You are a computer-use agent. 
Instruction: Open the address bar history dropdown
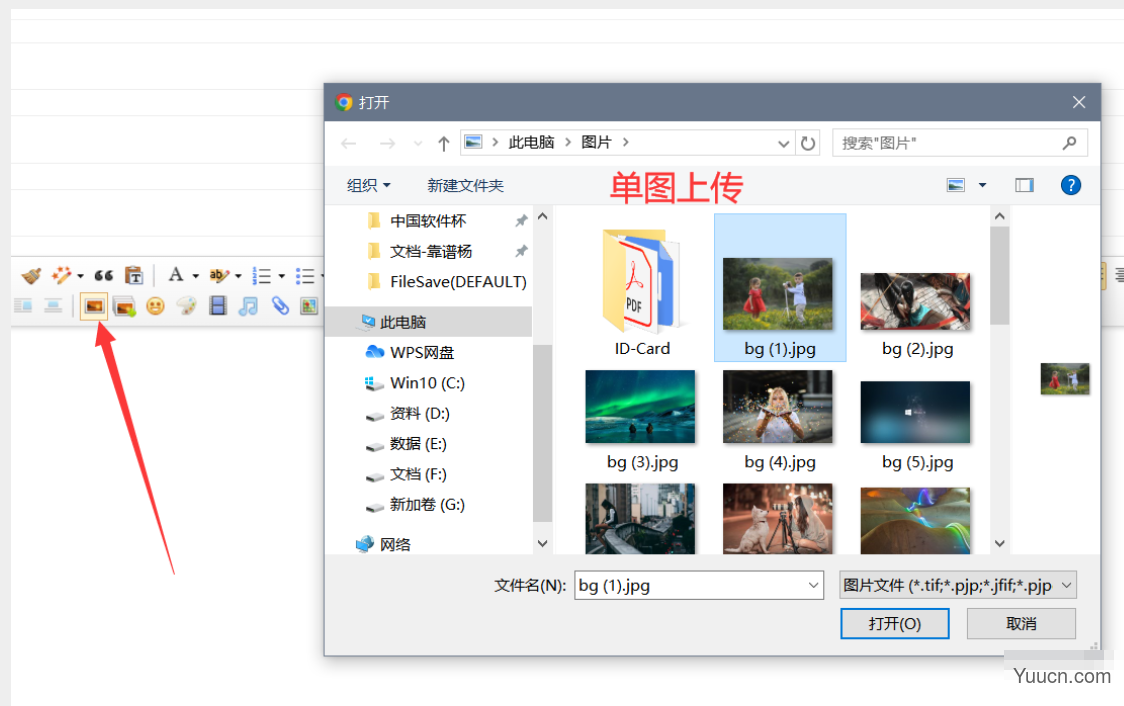[x=784, y=143]
